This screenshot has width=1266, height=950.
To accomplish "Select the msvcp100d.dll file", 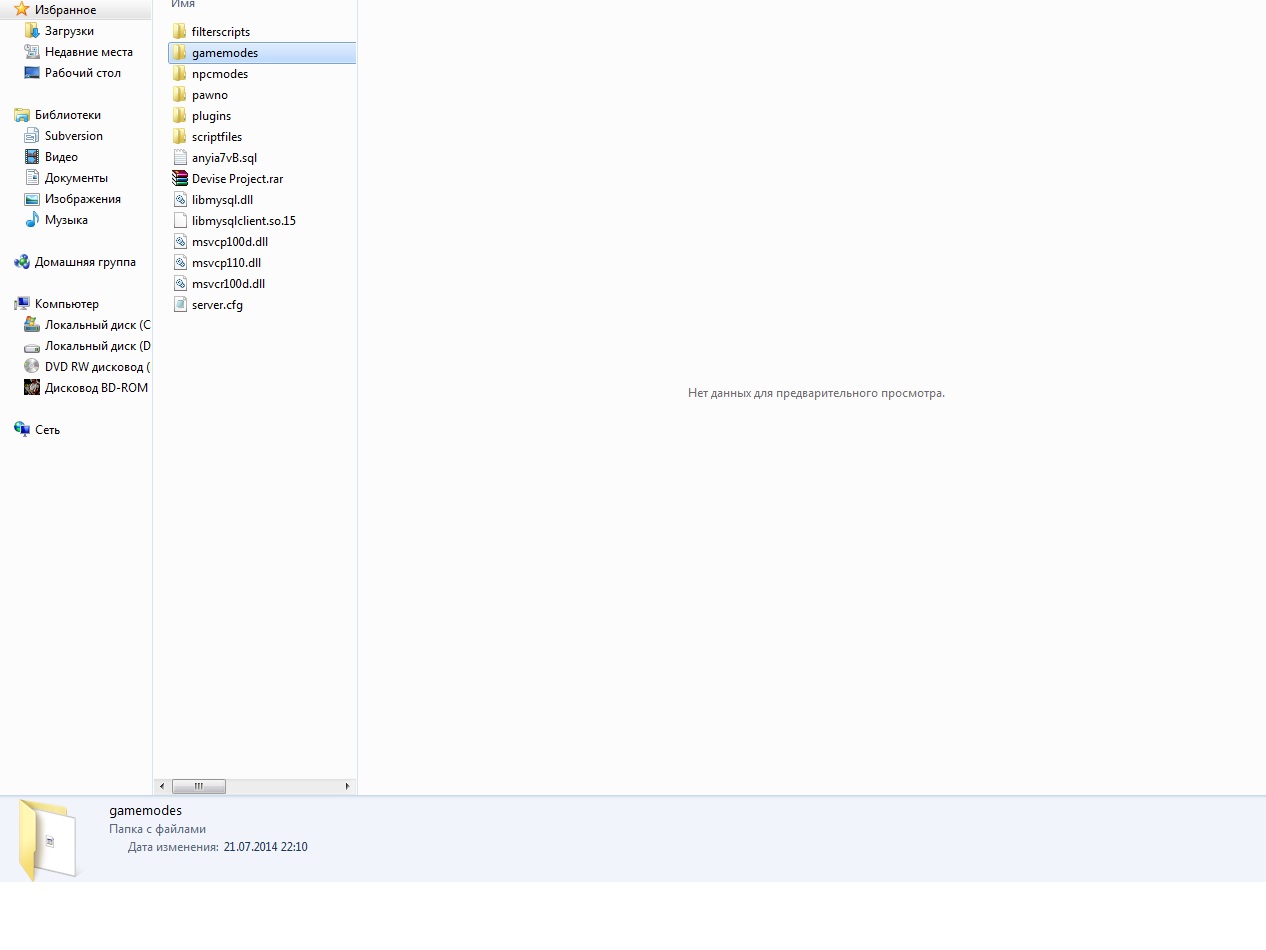I will coord(230,241).
